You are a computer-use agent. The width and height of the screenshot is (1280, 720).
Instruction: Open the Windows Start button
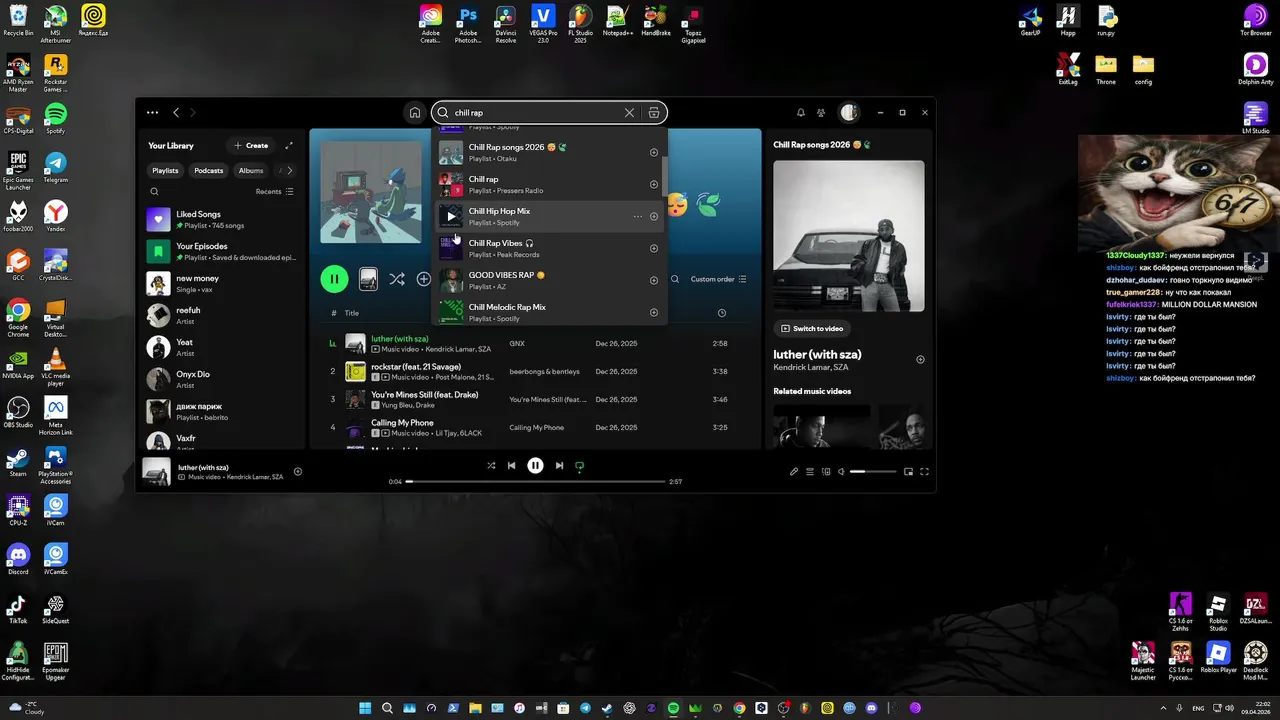(x=365, y=708)
